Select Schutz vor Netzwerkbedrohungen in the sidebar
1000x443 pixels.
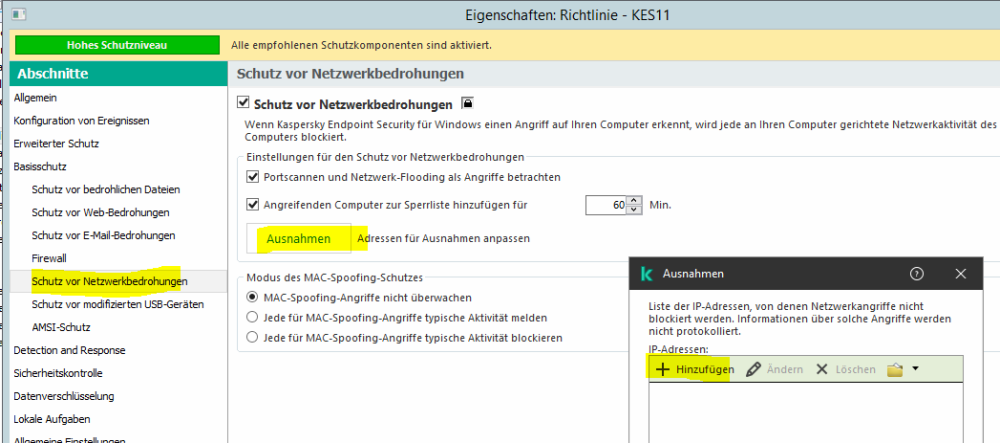[110, 281]
